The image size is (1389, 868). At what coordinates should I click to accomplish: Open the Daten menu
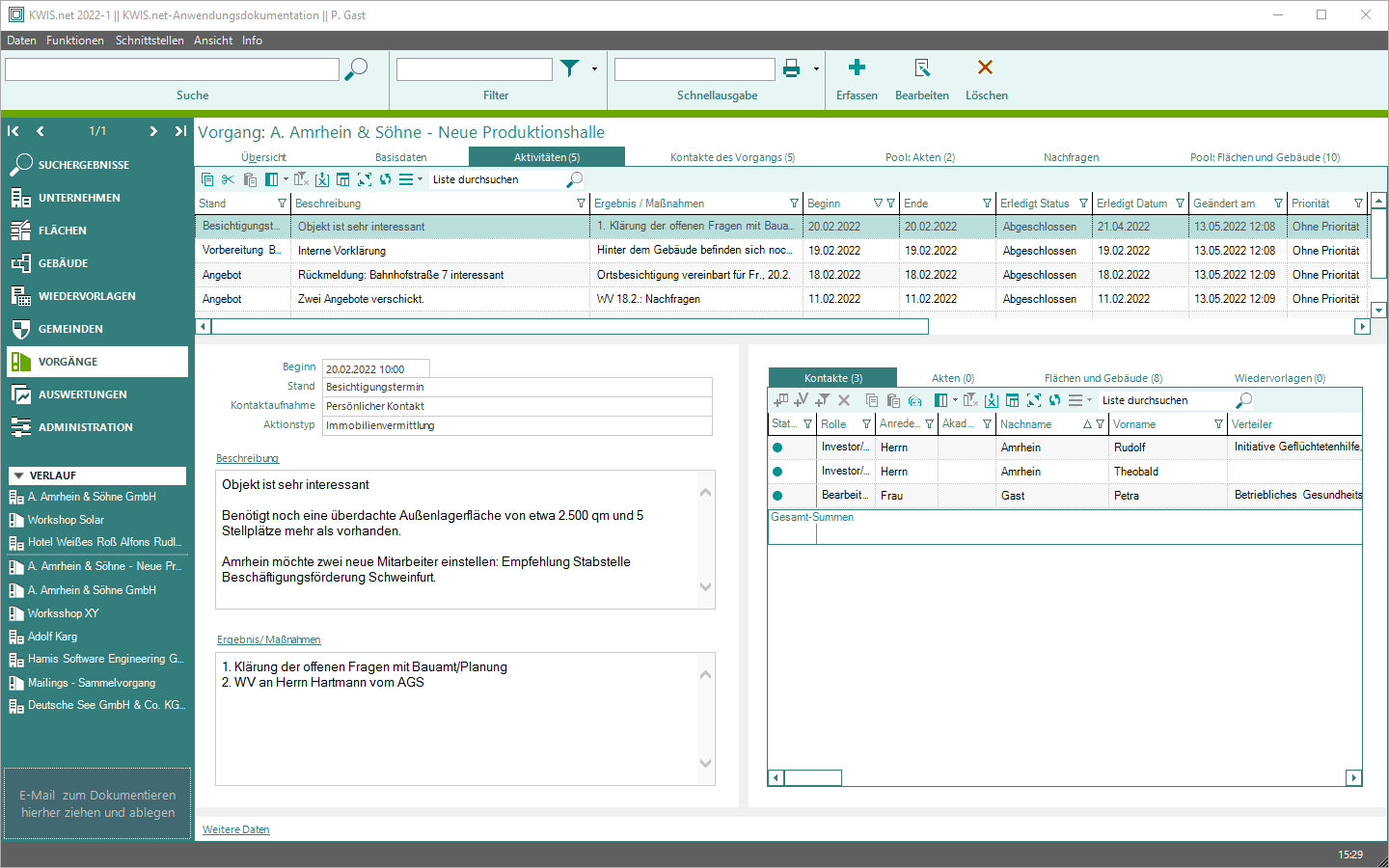point(21,41)
